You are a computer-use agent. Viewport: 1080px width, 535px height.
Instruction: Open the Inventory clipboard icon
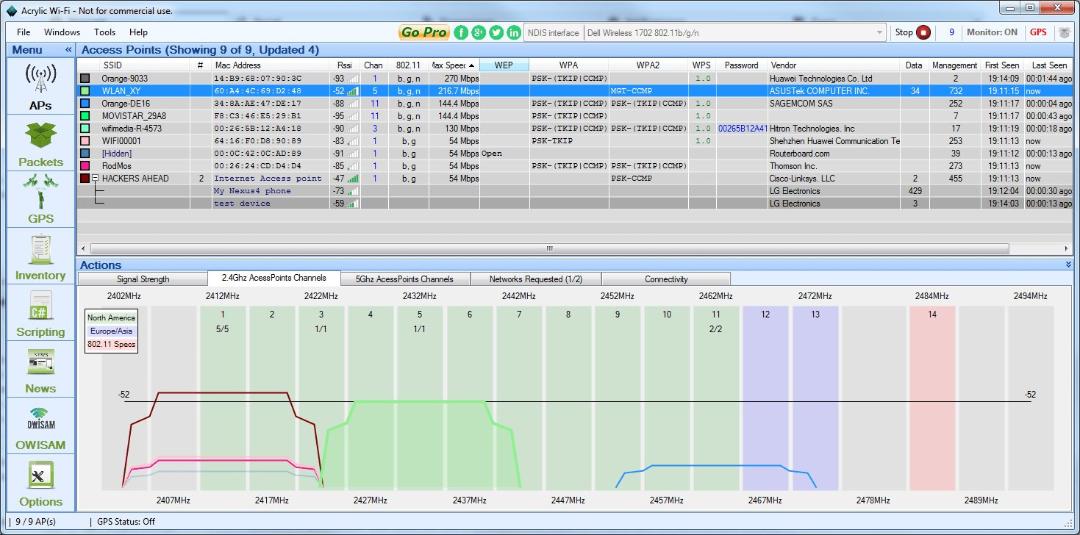[41, 250]
